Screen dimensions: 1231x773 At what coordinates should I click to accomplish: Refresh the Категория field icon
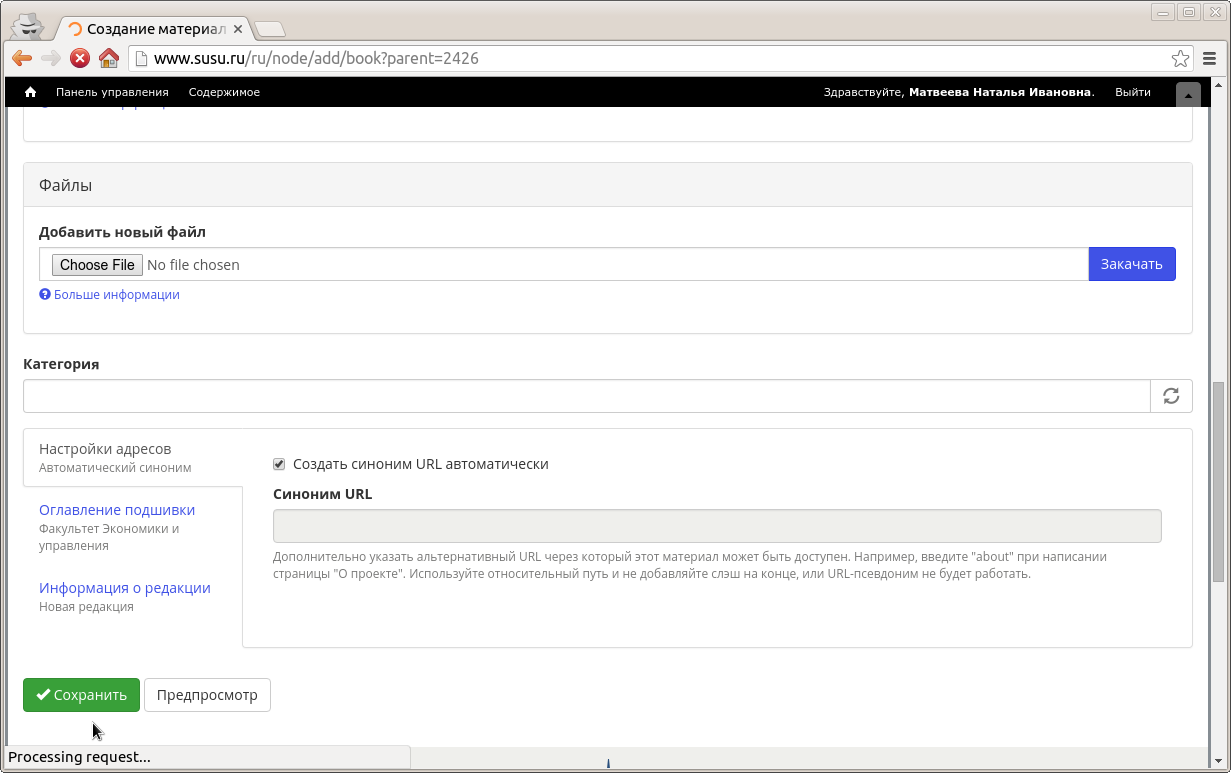click(x=1171, y=396)
